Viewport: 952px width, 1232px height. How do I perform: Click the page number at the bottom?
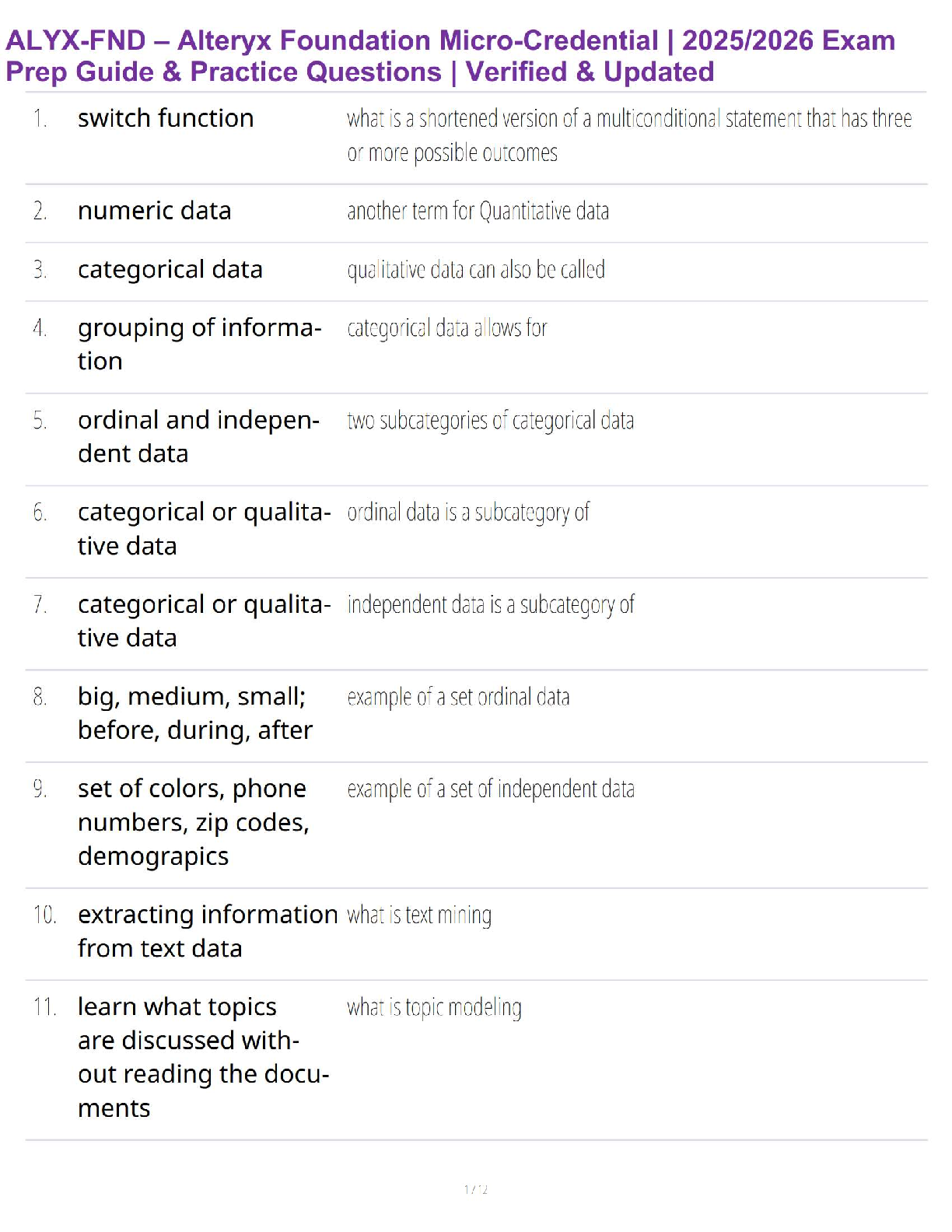point(475,1189)
